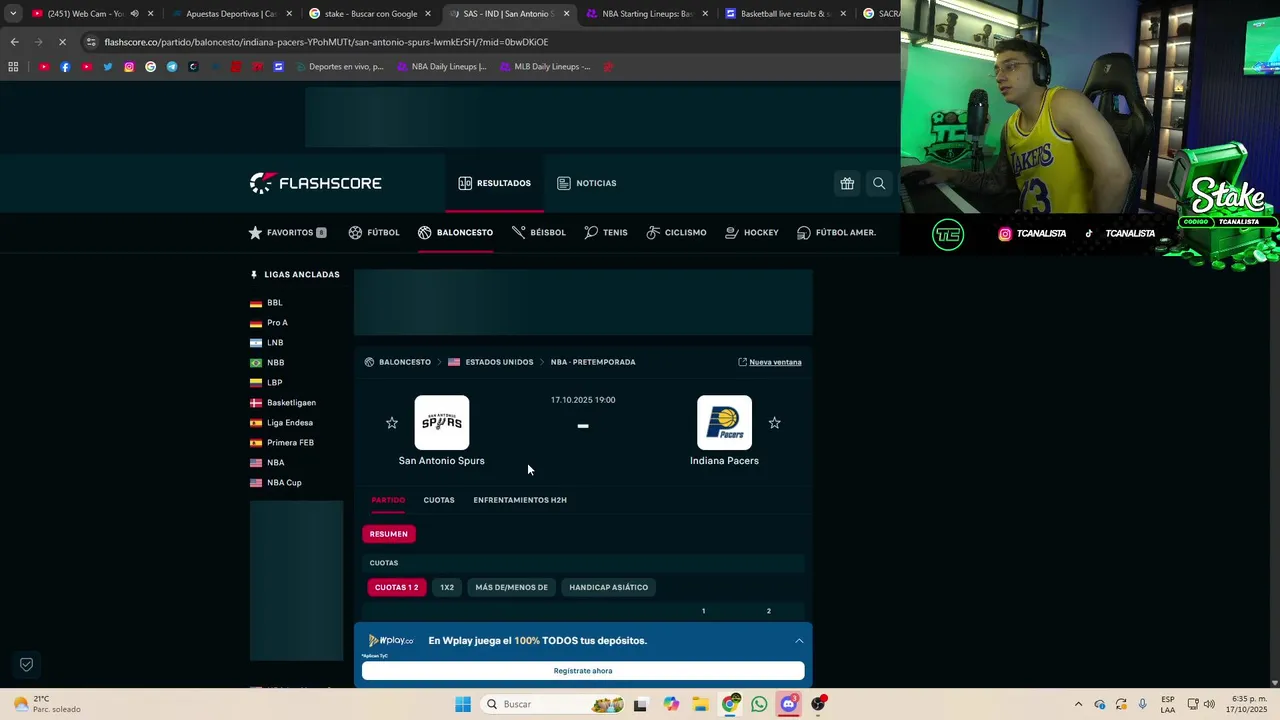This screenshot has height=720, width=1280.
Task: Open Discord from the taskbar
Action: (788, 704)
